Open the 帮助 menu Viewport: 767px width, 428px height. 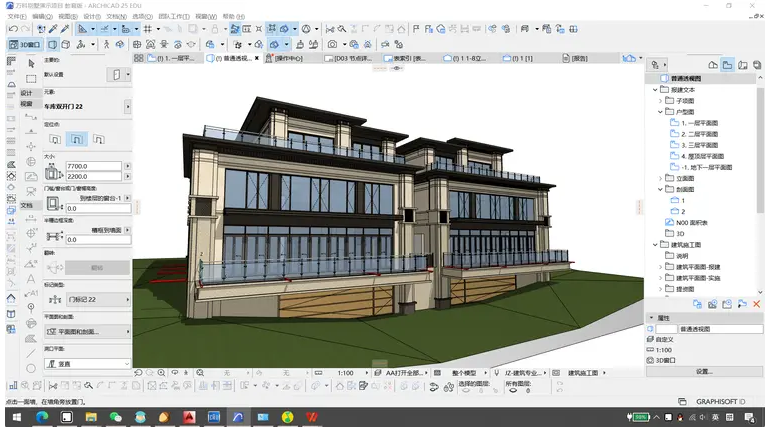click(x=234, y=17)
